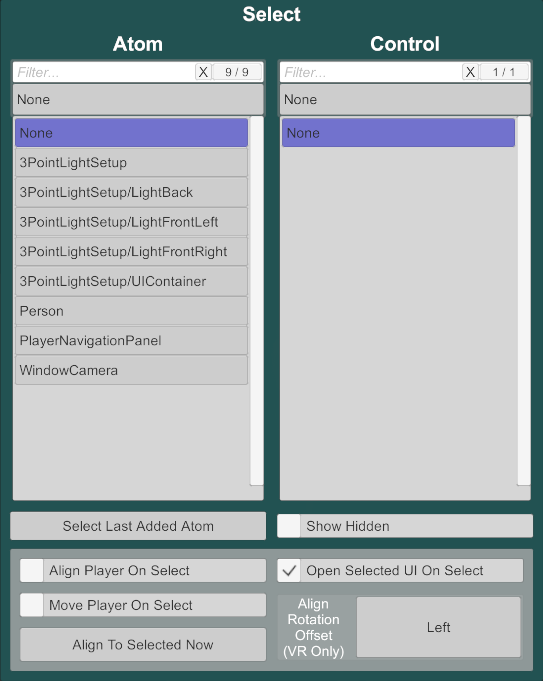Click Align To Selected Now button
543x681 pixels.
pyautogui.click(x=143, y=645)
